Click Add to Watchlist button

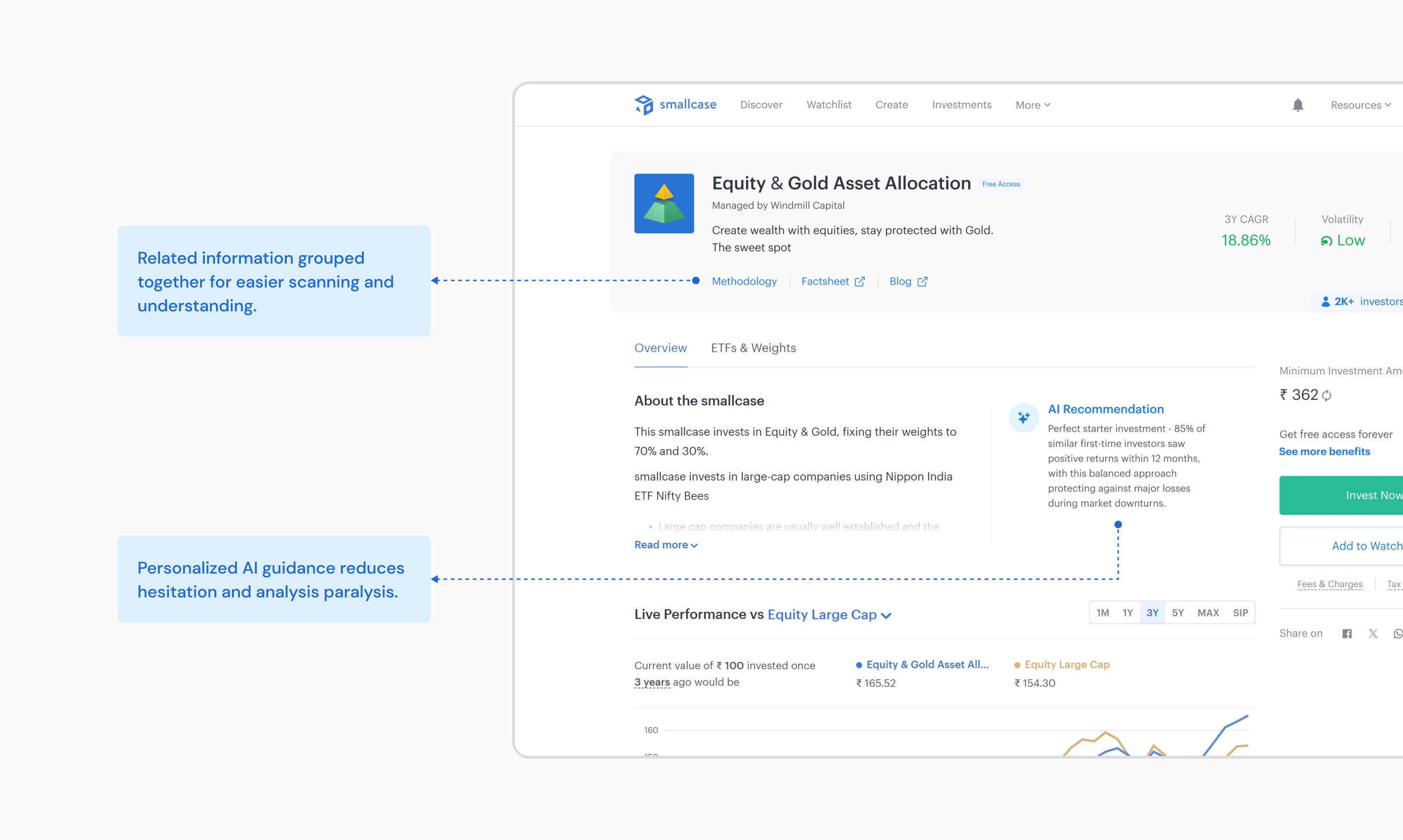point(1341,546)
